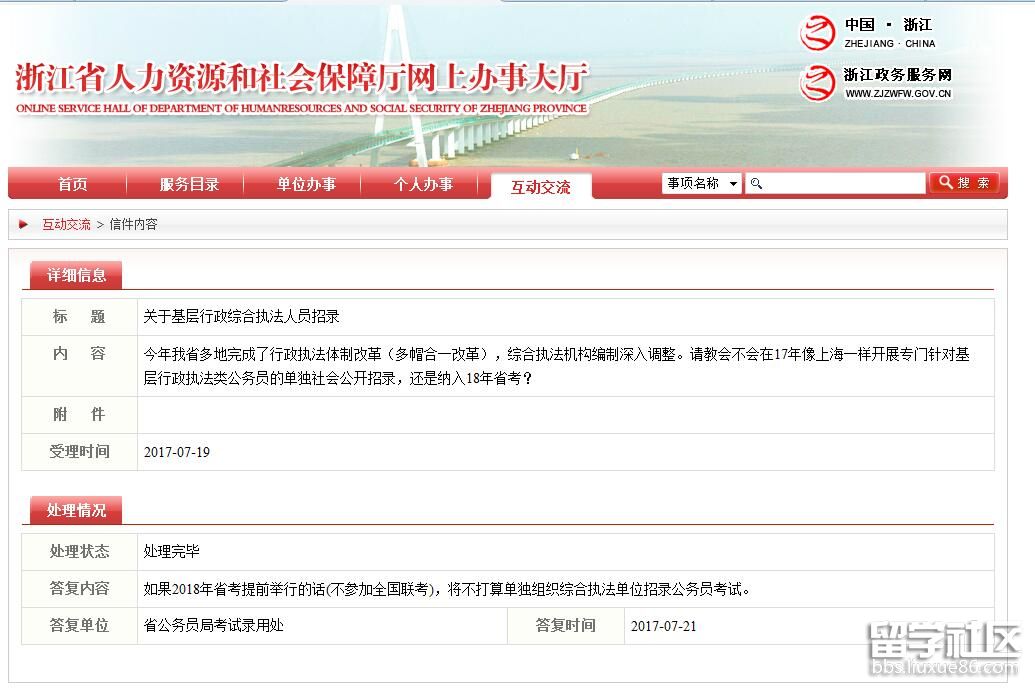This screenshot has width=1035, height=689.
Task: Select the 个人办事 navigation tab
Action: pos(423,185)
